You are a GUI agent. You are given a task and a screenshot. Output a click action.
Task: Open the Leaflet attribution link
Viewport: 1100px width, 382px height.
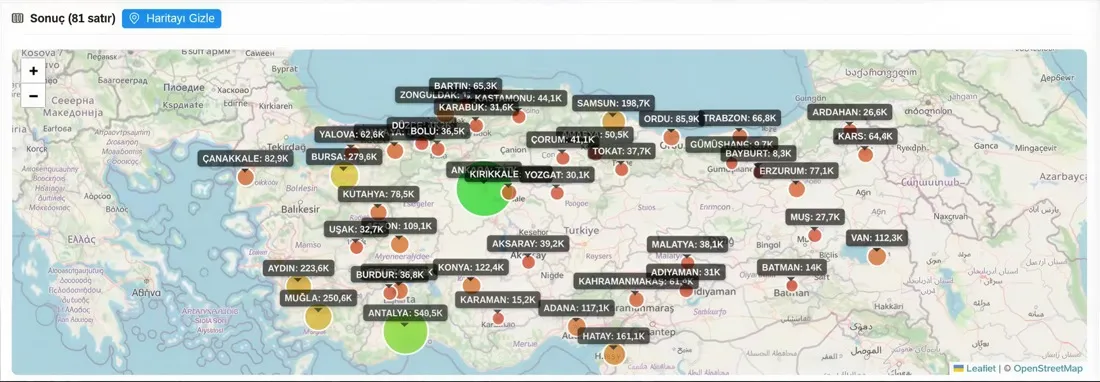(x=975, y=368)
